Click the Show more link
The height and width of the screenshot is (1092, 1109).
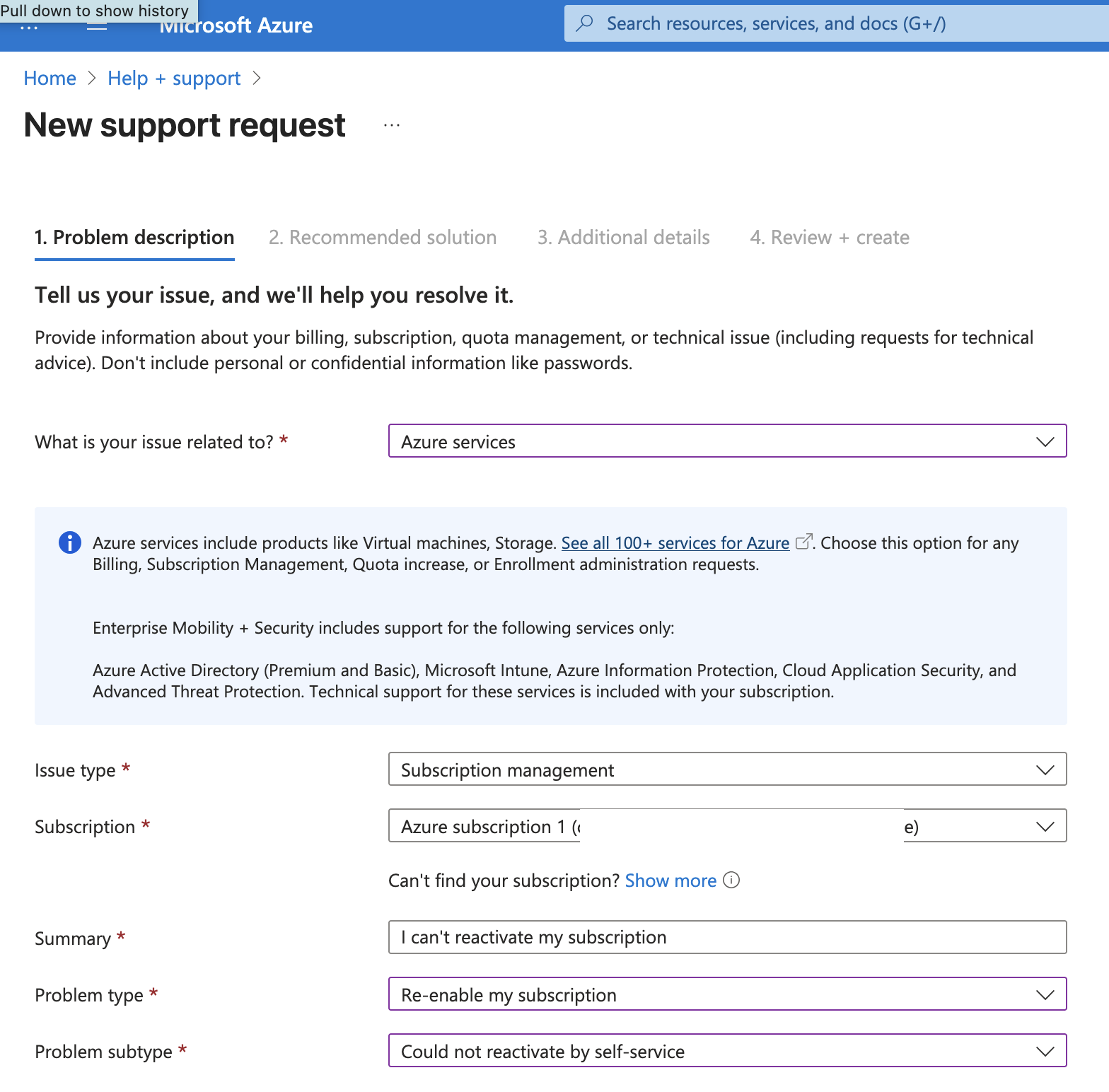[670, 881]
